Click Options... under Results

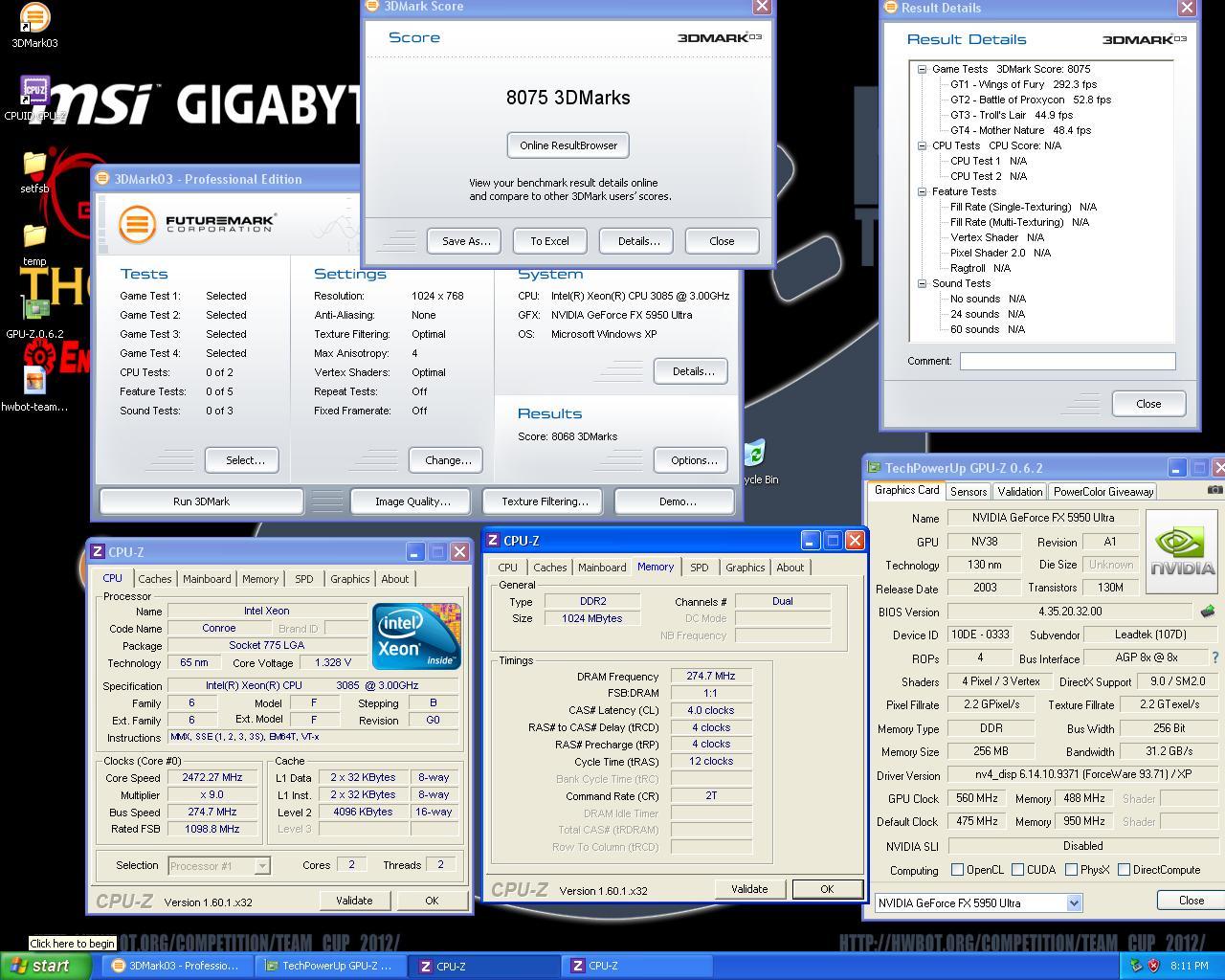(693, 460)
